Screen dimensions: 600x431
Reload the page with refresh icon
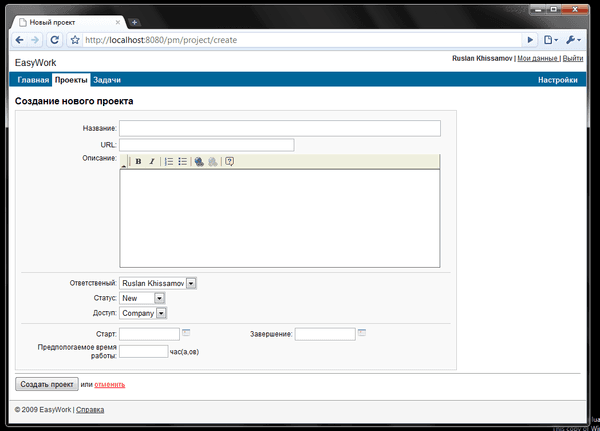[55, 40]
